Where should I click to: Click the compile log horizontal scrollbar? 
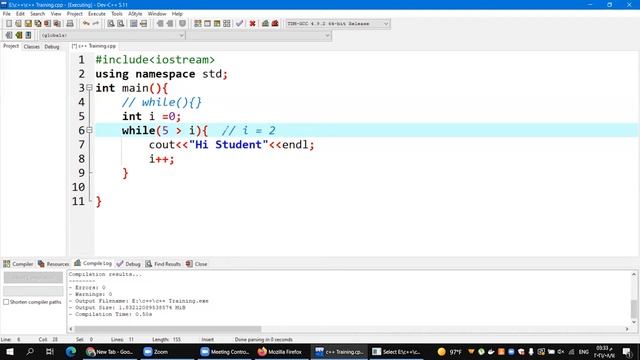tap(167, 329)
